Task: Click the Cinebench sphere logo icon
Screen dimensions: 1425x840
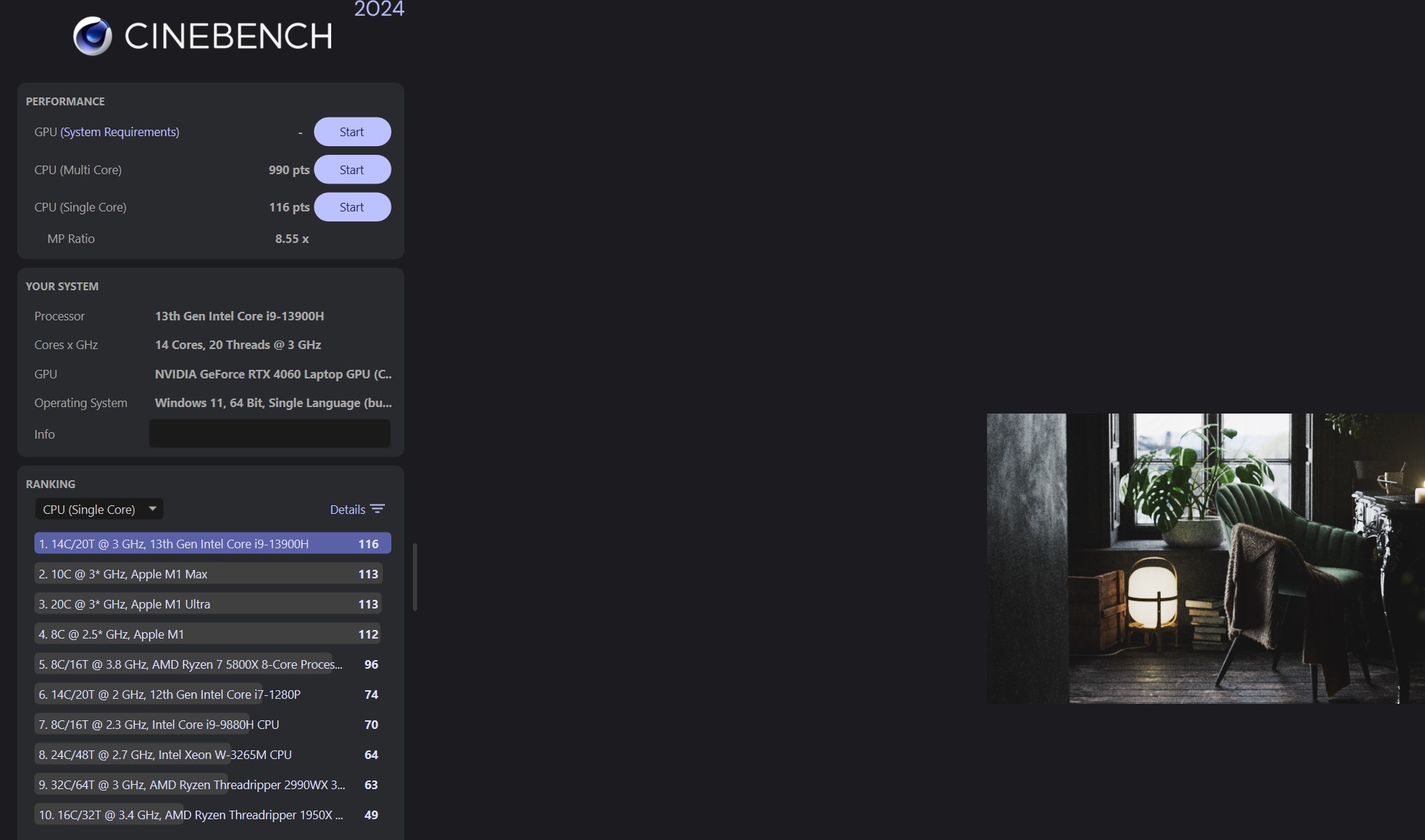Action: (92, 37)
